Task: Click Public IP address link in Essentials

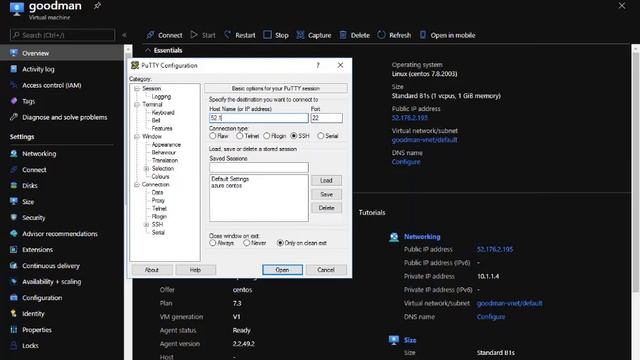Action: [x=409, y=118]
